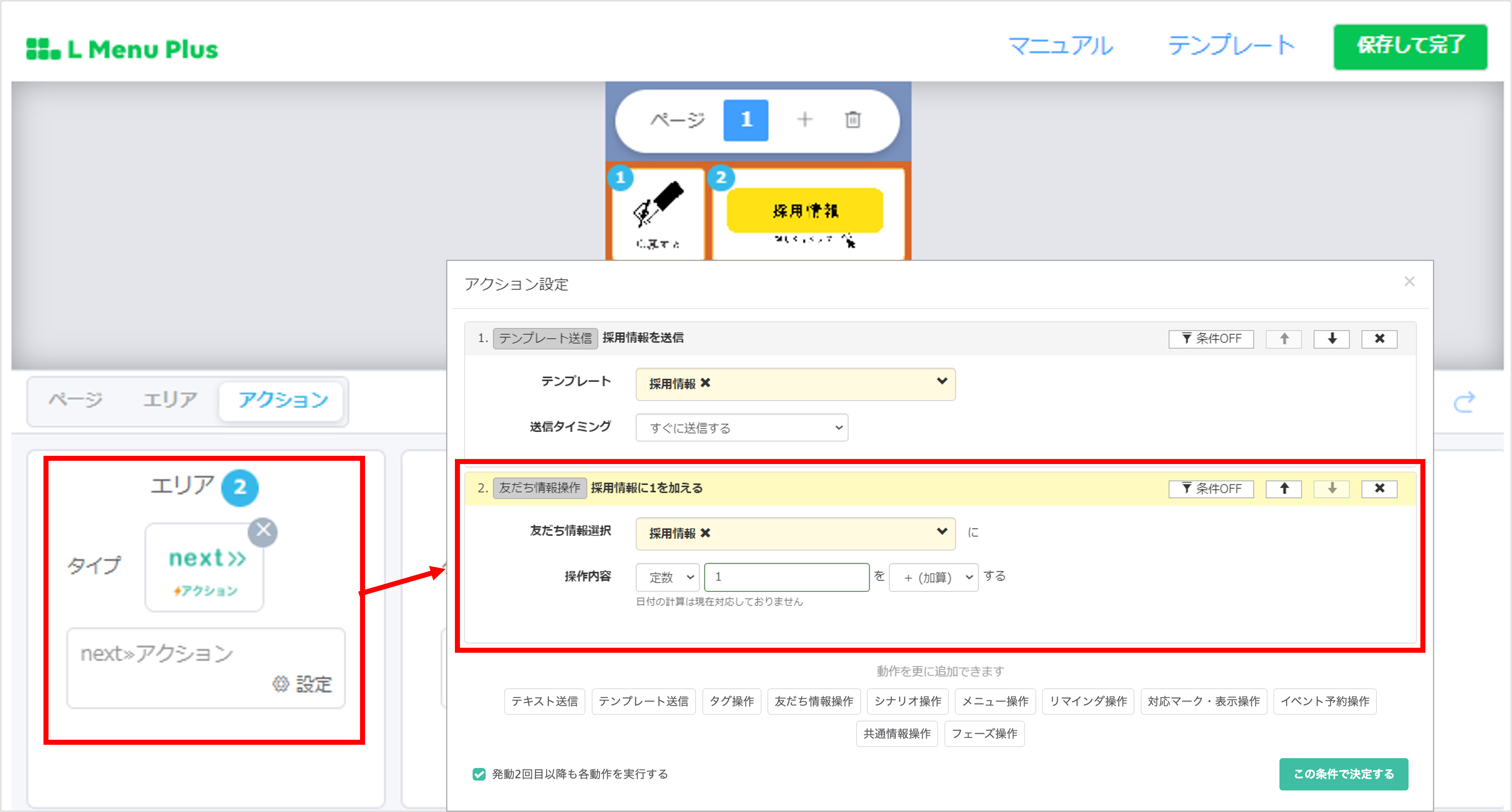Image resolution: width=1512 pixels, height=812 pixels.
Task: Toggle 条件OFF on the 友だち情報操作 action
Action: (1211, 488)
